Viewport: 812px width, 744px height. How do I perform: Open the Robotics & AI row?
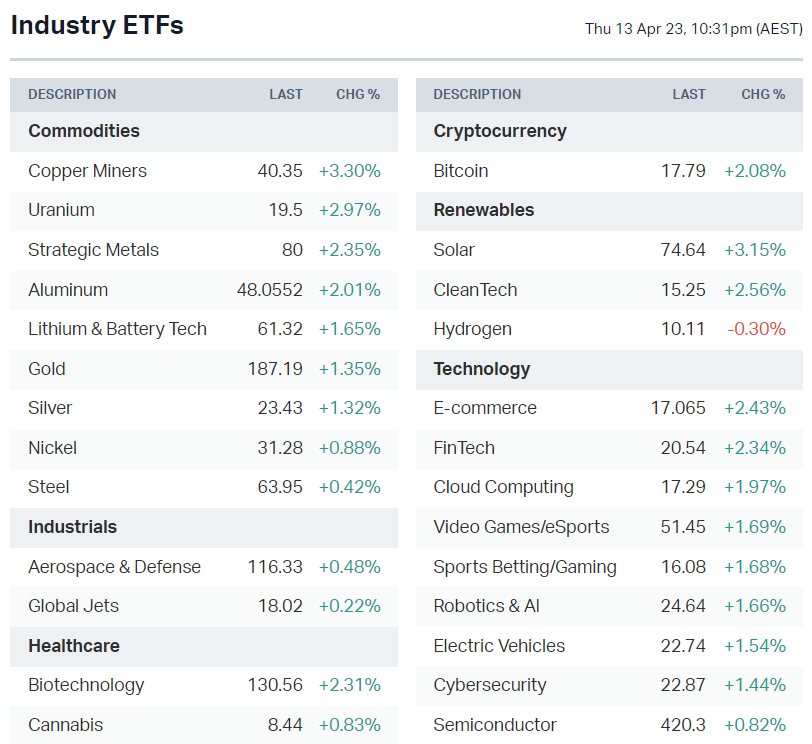click(486, 606)
